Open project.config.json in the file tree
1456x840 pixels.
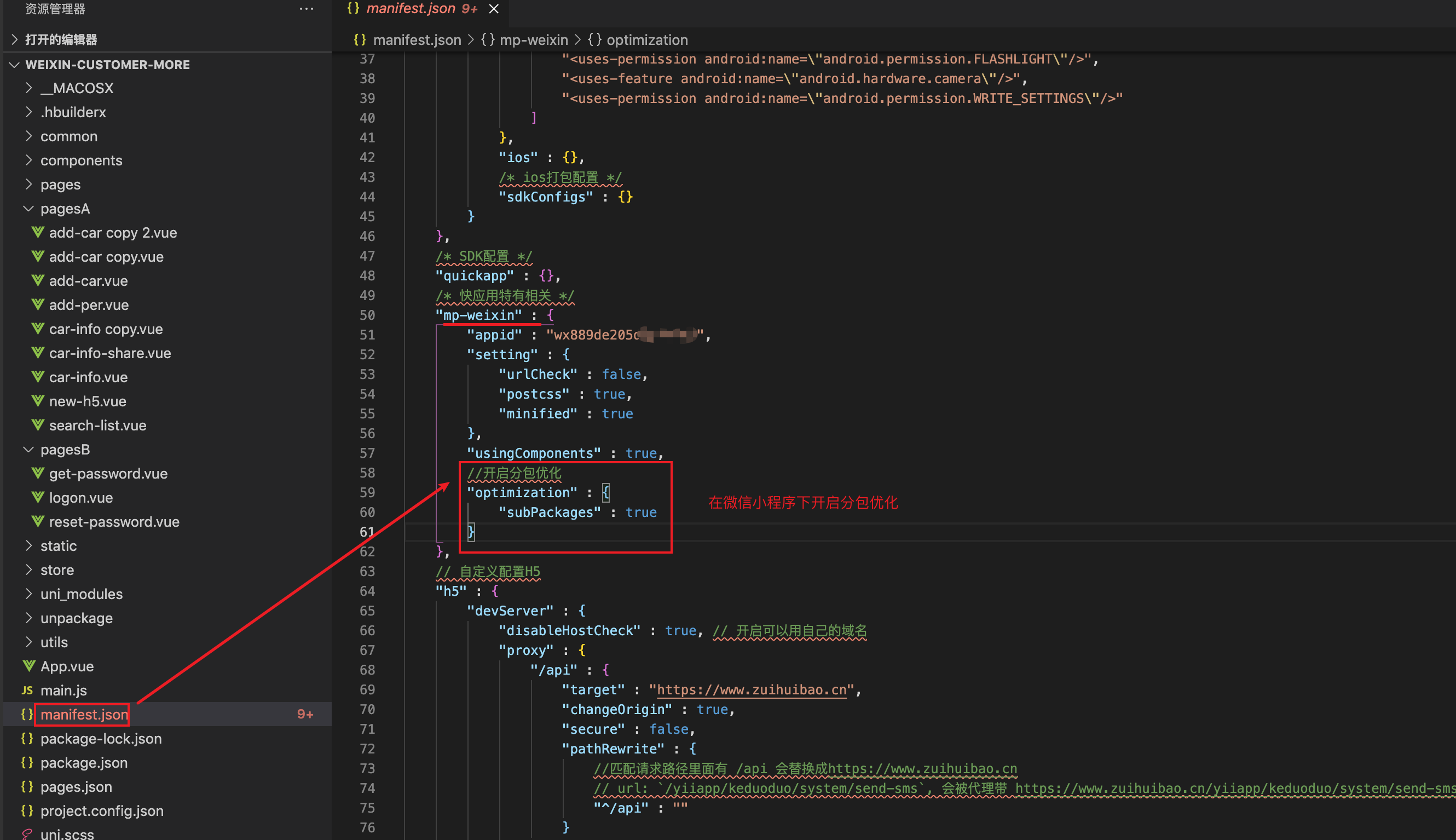coord(102,810)
